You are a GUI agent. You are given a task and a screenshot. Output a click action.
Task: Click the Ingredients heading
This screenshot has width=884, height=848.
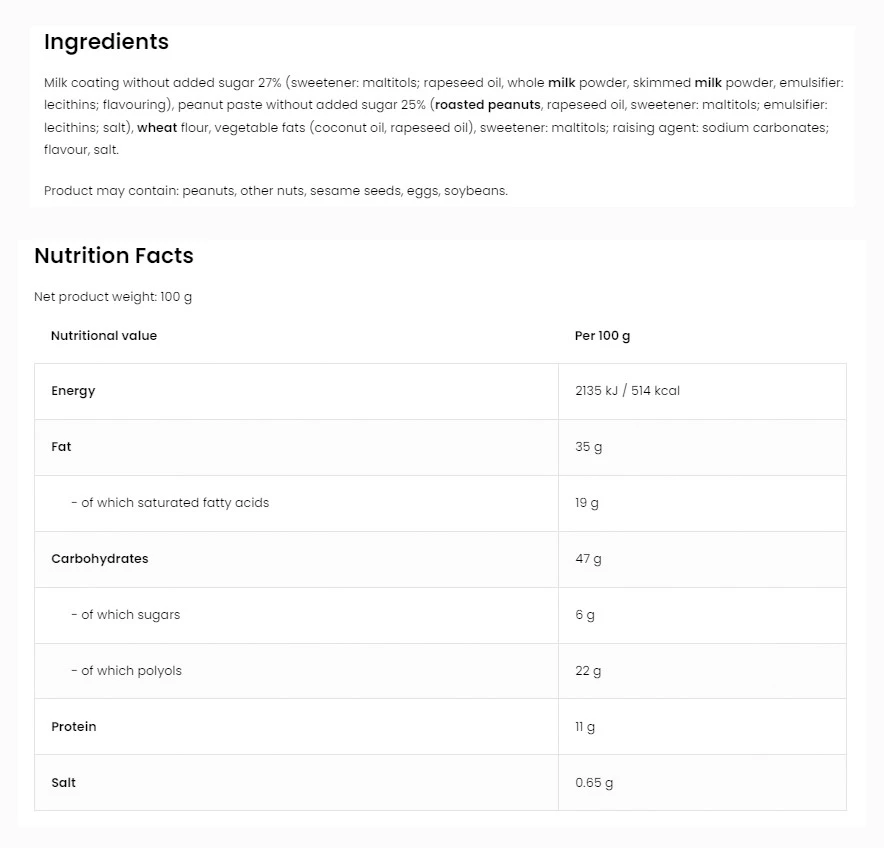(x=106, y=42)
